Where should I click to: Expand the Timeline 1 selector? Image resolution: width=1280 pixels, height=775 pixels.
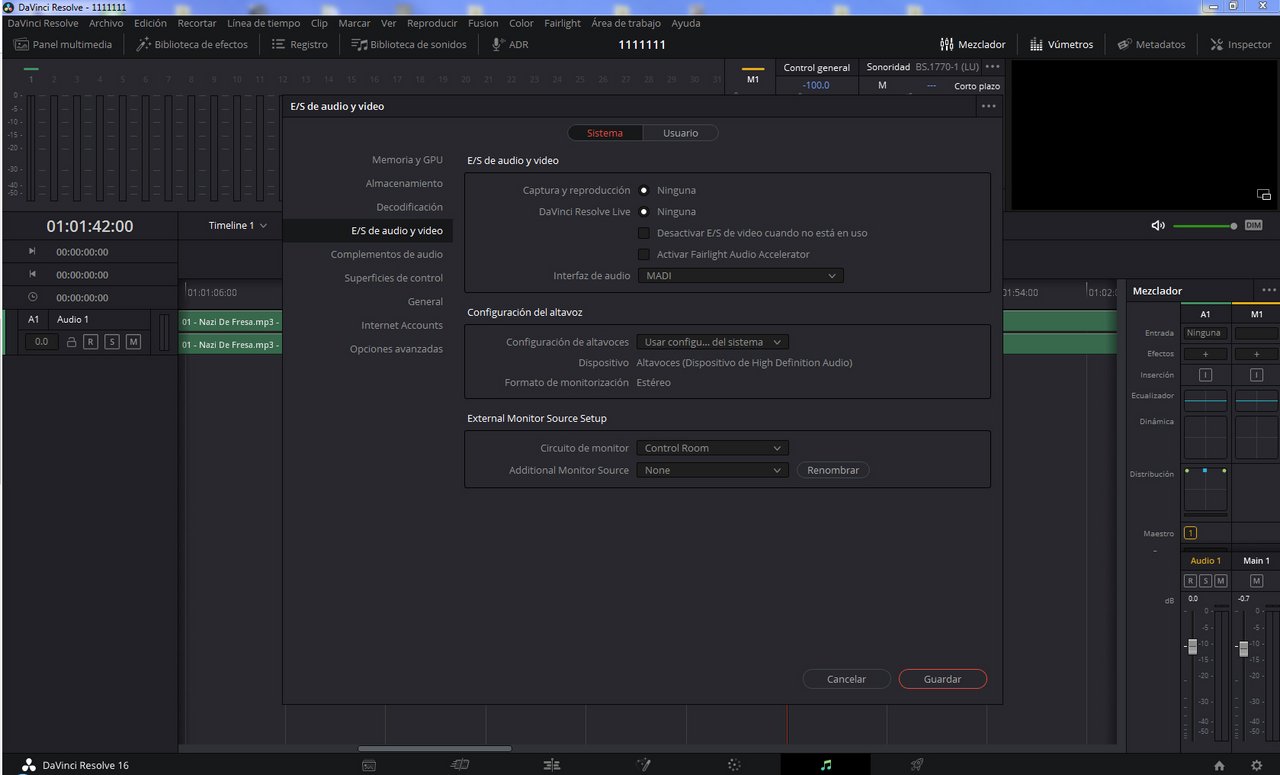[x=238, y=226]
